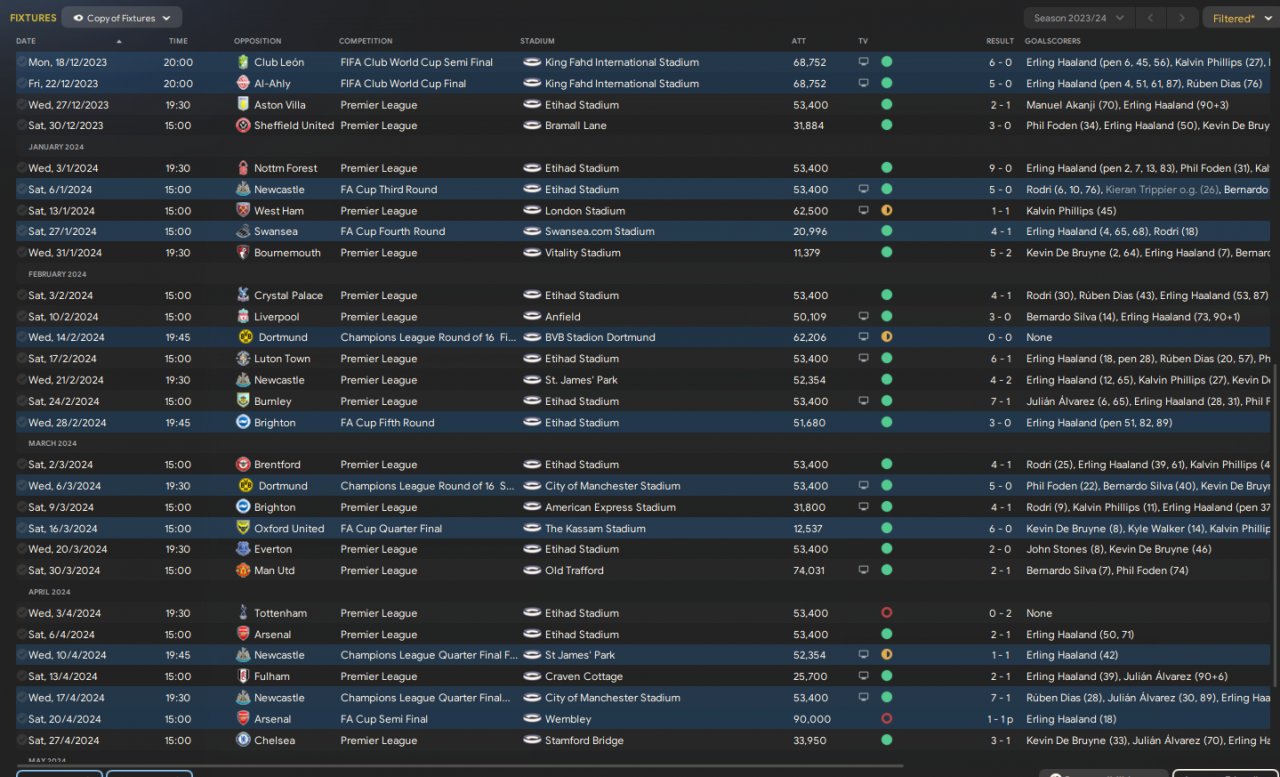
Task: Tick the circle beside Sat, 2/3/2024
Action: [22, 465]
